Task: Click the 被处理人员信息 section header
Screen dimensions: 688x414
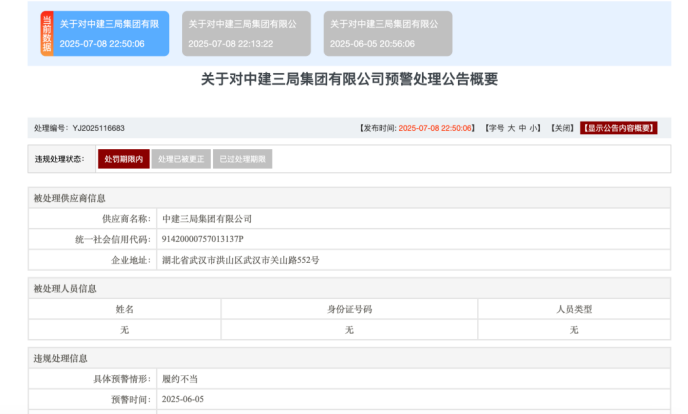Action: [x=65, y=289]
